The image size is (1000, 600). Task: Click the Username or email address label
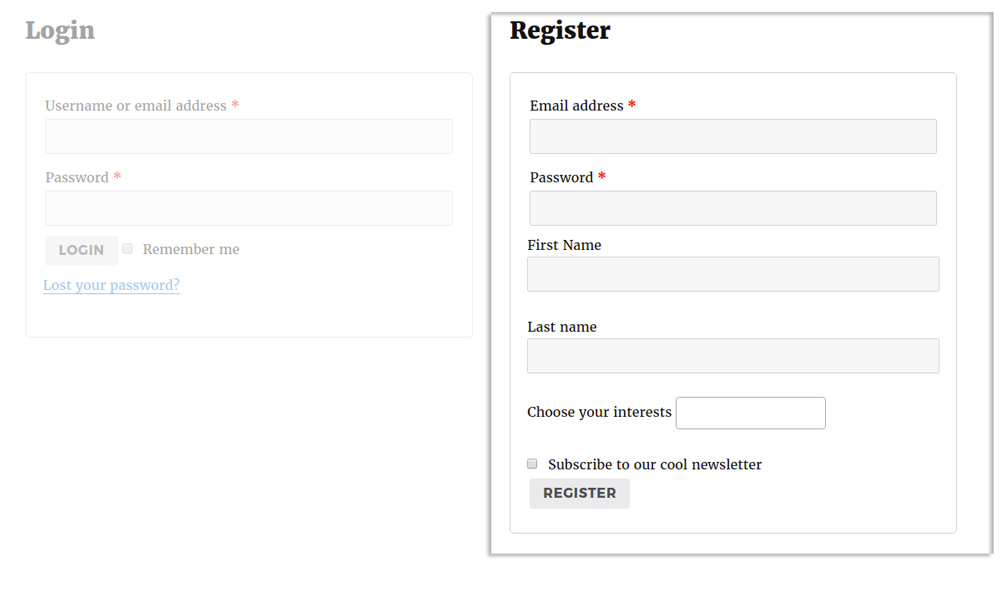[x=136, y=106]
